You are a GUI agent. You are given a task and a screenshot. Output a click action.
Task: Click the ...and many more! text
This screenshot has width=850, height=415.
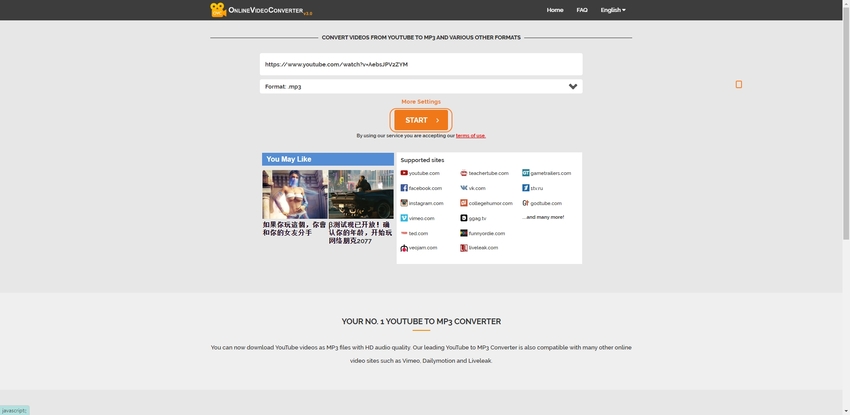543,217
